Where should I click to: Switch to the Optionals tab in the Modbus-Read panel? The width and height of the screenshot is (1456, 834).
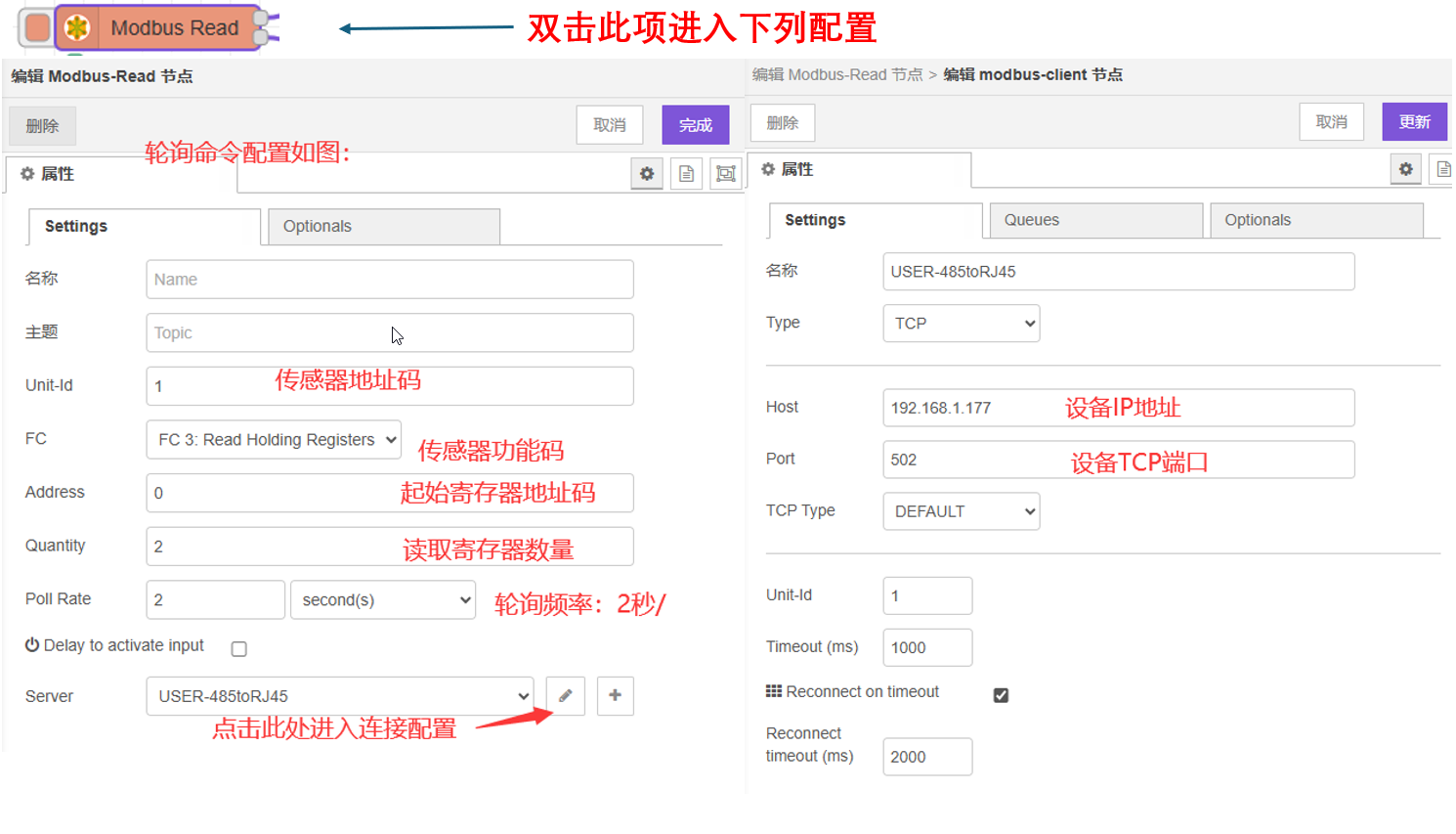383,226
